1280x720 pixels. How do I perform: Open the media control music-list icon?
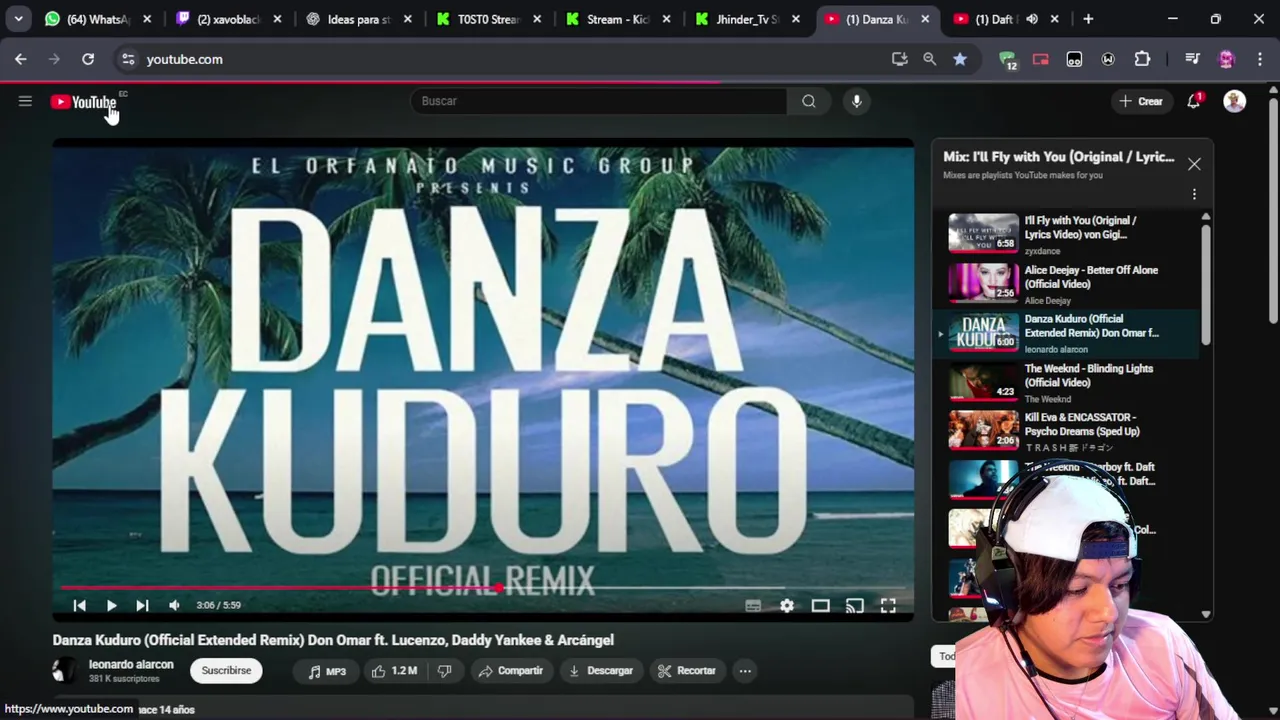point(1191,59)
